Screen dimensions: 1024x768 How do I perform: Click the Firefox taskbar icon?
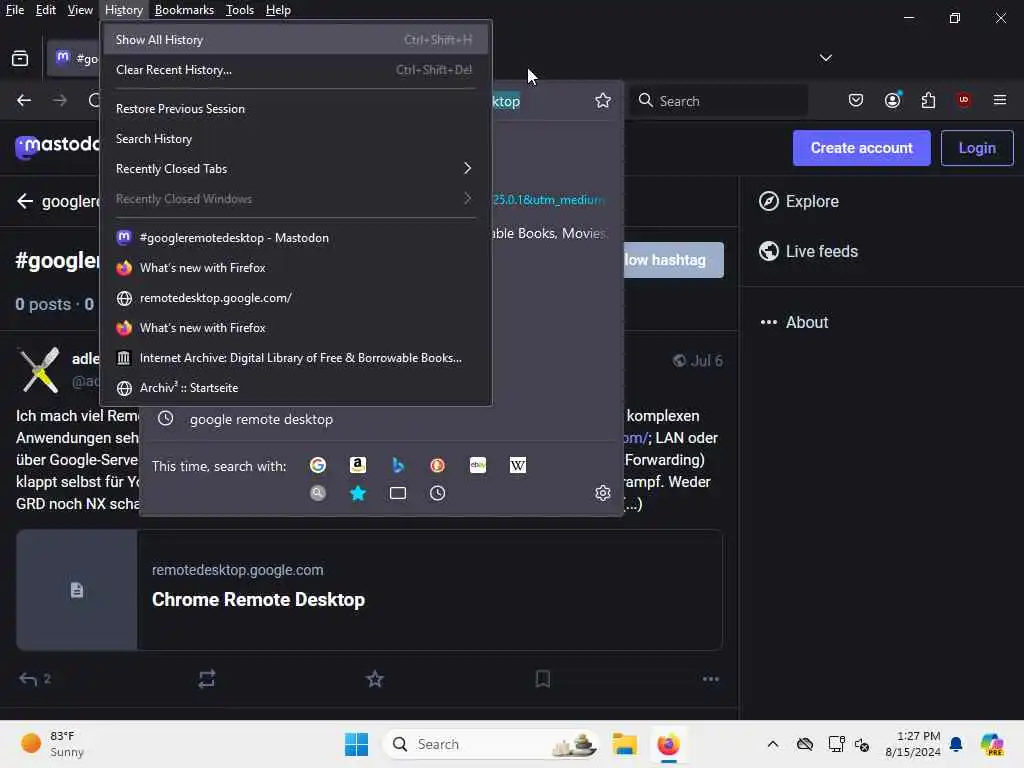(668, 744)
